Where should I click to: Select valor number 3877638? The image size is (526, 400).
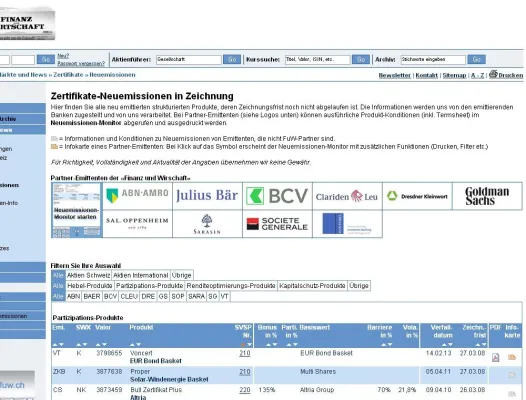pyautogui.click(x=109, y=371)
